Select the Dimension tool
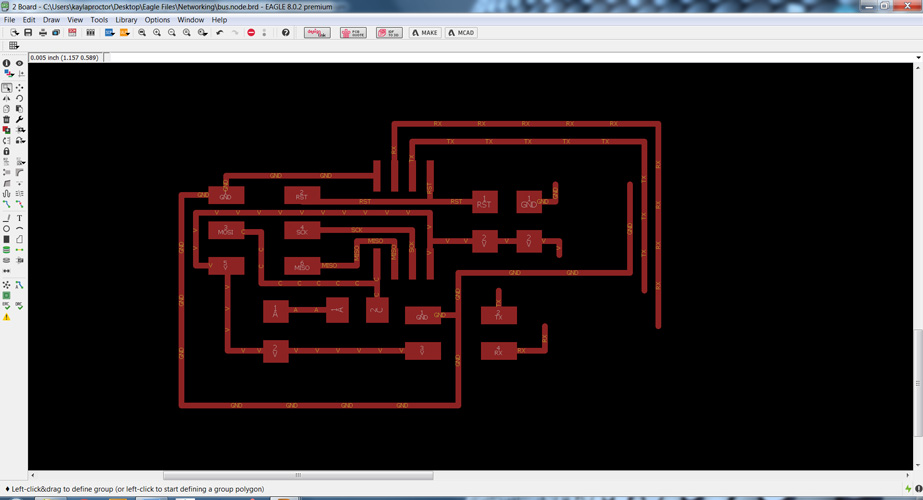The image size is (923, 500). point(6,271)
